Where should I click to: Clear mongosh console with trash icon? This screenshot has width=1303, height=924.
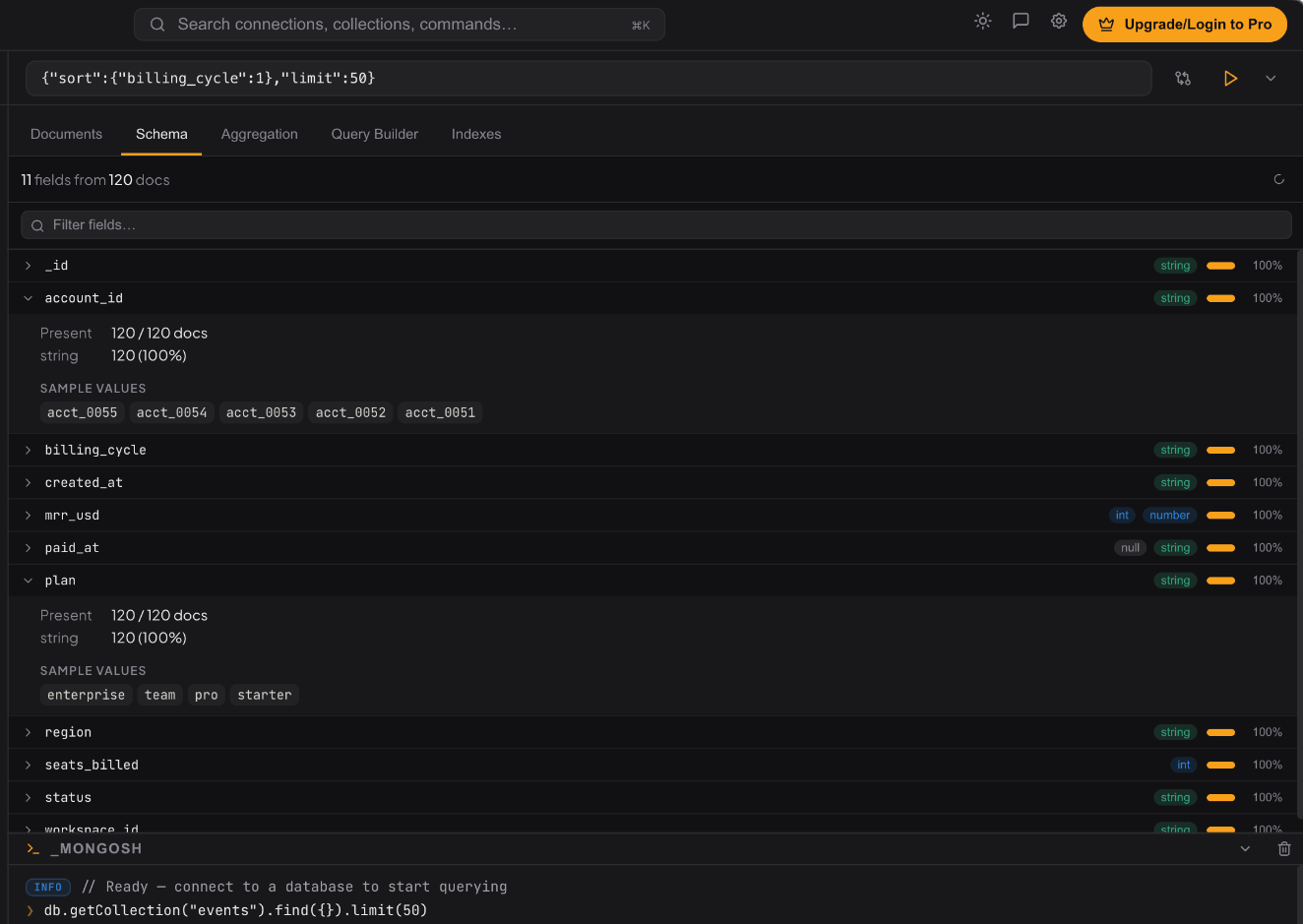click(1284, 848)
